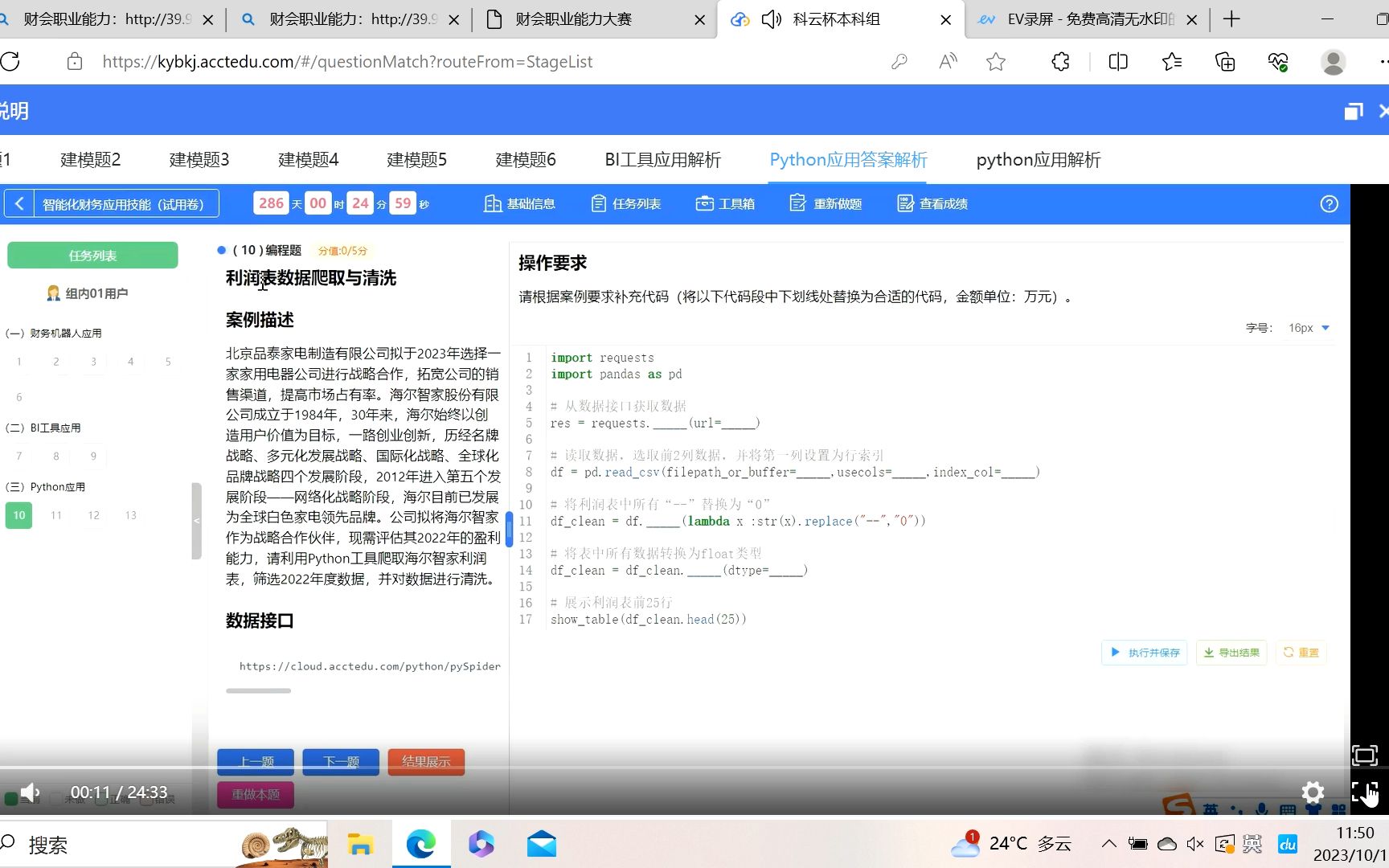Toggle the video theater mode icon
Image resolution: width=1389 pixels, height=868 pixels.
point(1364,755)
